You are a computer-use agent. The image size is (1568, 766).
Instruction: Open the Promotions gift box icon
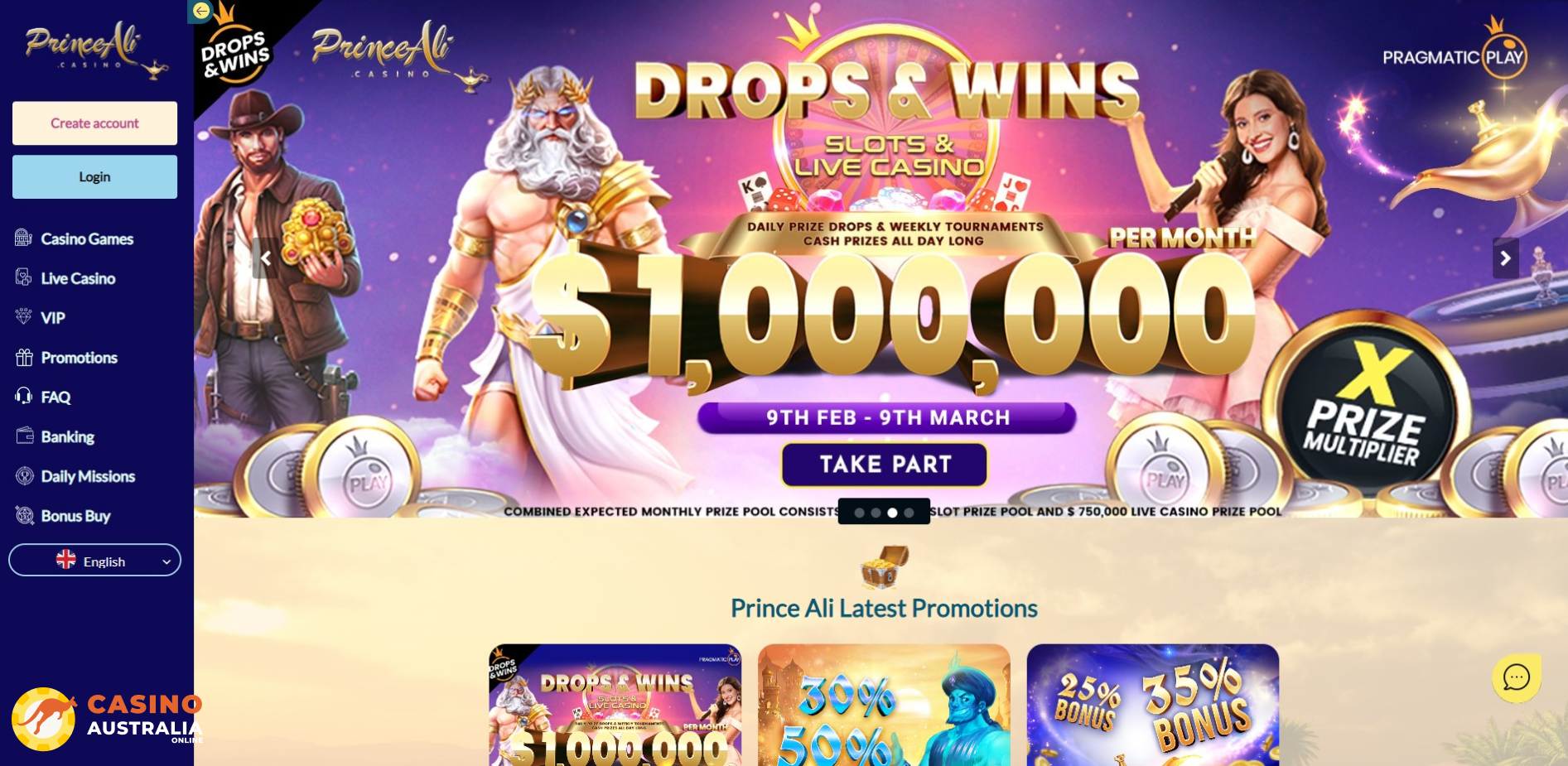(24, 357)
